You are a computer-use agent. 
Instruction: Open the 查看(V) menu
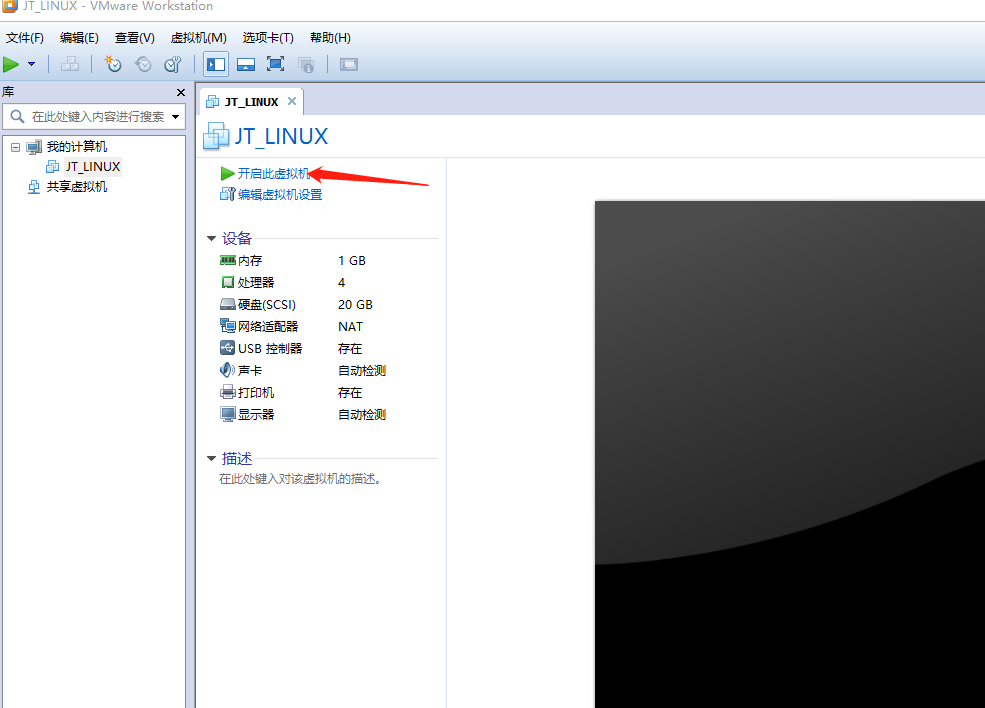[x=134, y=38]
